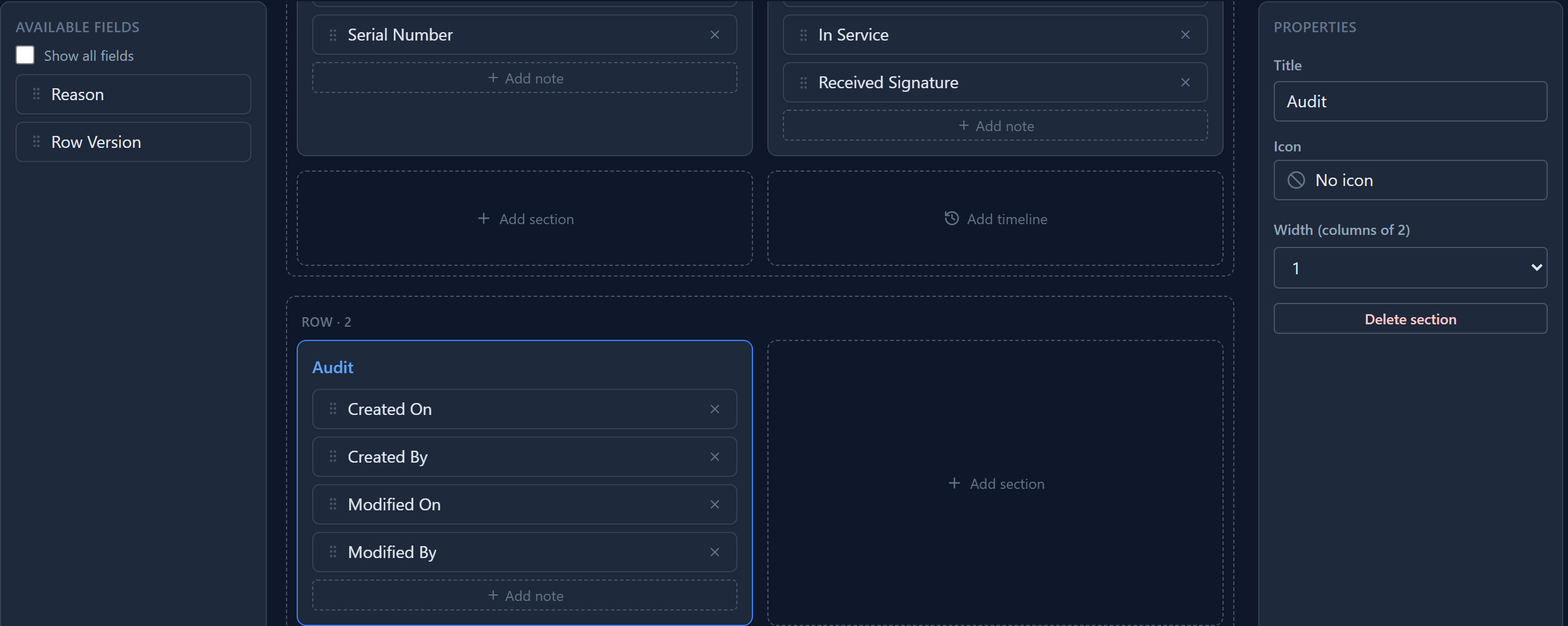This screenshot has width=1568, height=626.
Task: Click the In Service drag handle
Action: tap(804, 35)
